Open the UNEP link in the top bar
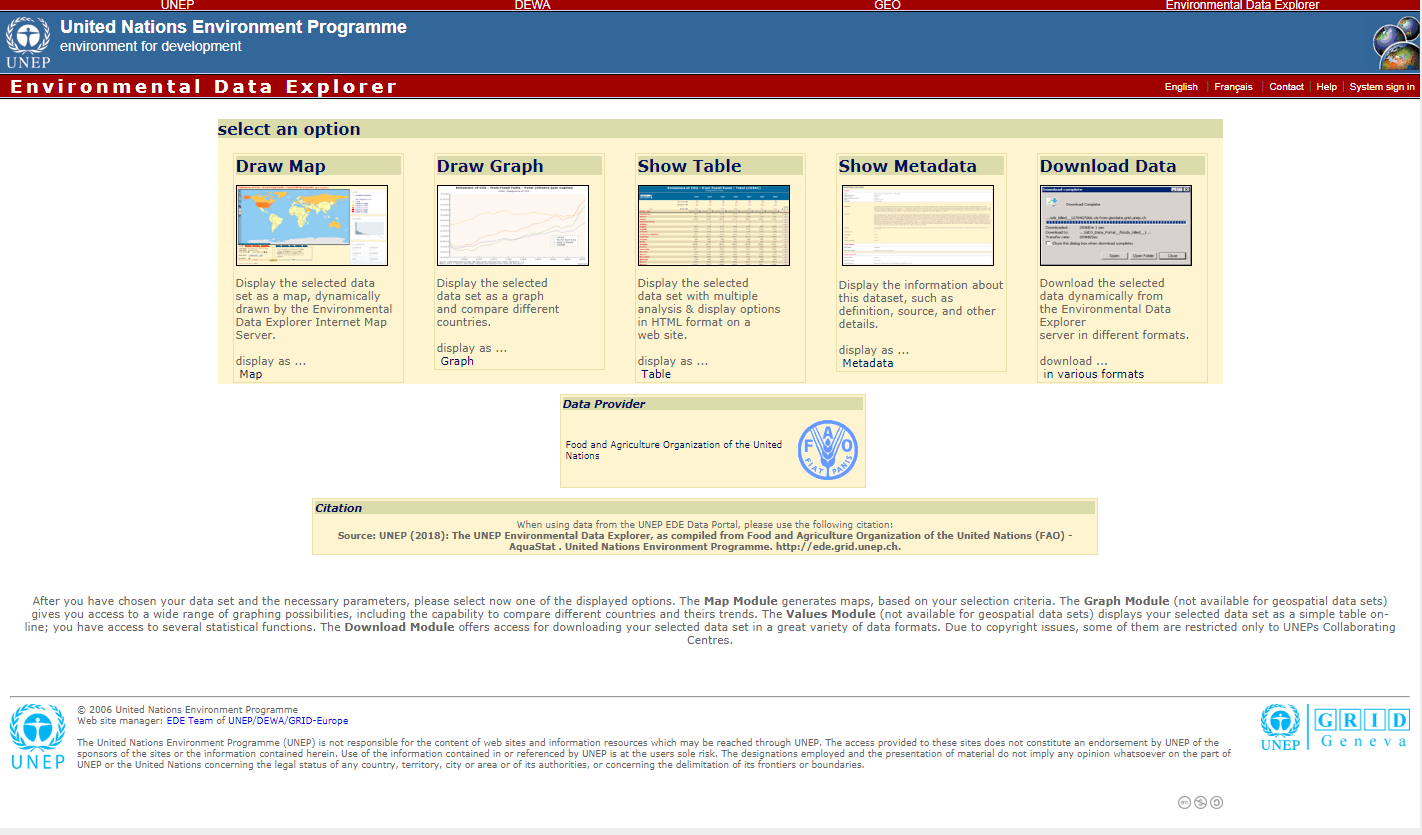The width and height of the screenshot is (1422, 835). pos(177,5)
